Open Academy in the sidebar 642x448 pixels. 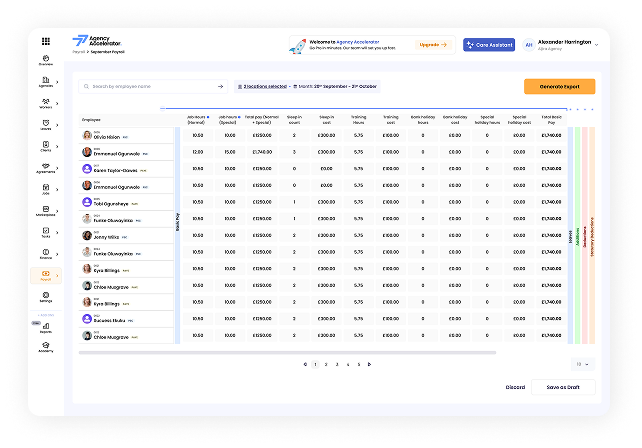(46, 347)
